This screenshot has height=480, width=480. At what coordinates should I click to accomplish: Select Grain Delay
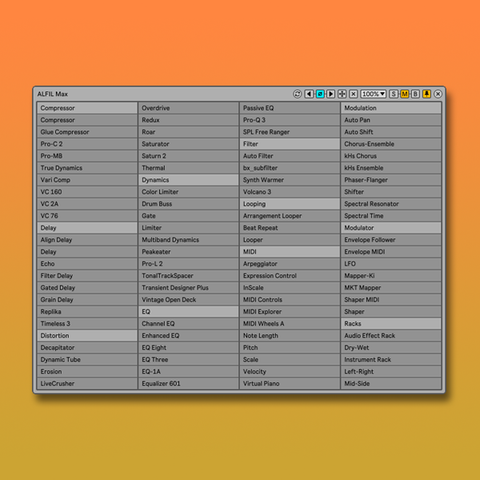[x=87, y=300]
